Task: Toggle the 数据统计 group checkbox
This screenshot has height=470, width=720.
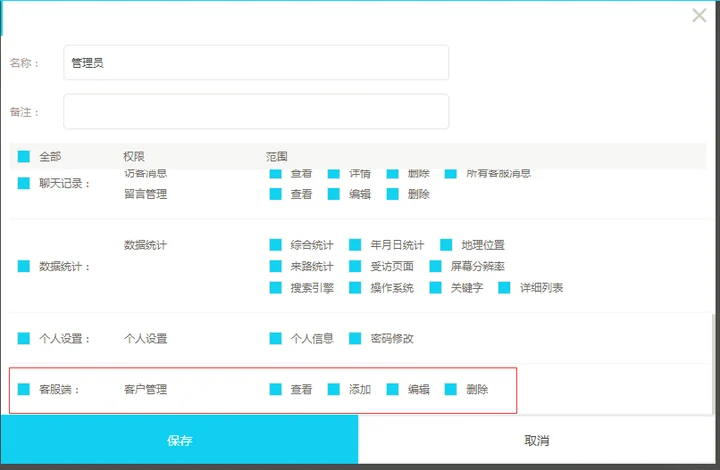Action: pyautogui.click(x=24, y=266)
